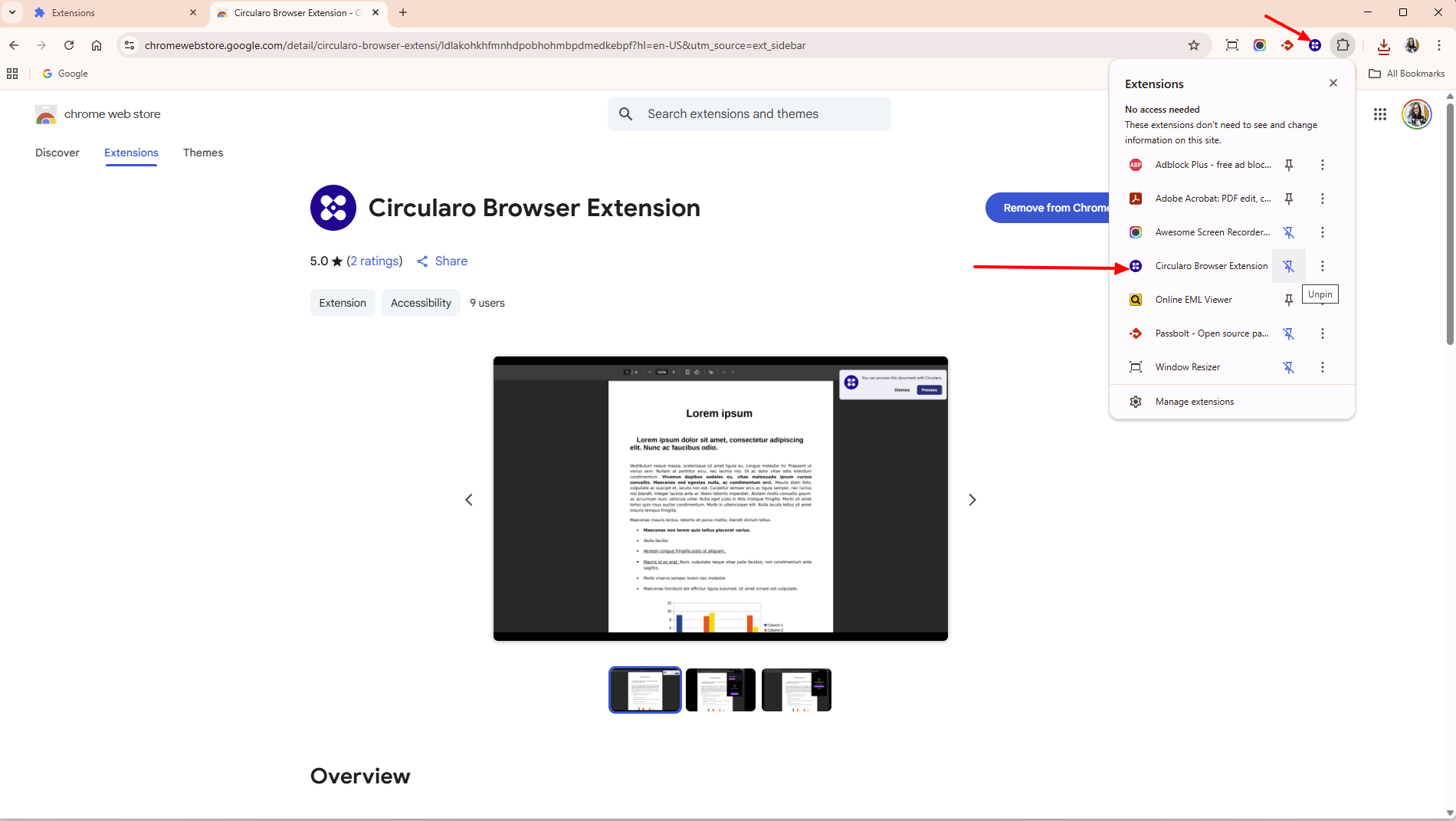Open the Online EML Viewer extension icon
Screen dimensions: 1456x821
pyautogui.click(x=1136, y=299)
